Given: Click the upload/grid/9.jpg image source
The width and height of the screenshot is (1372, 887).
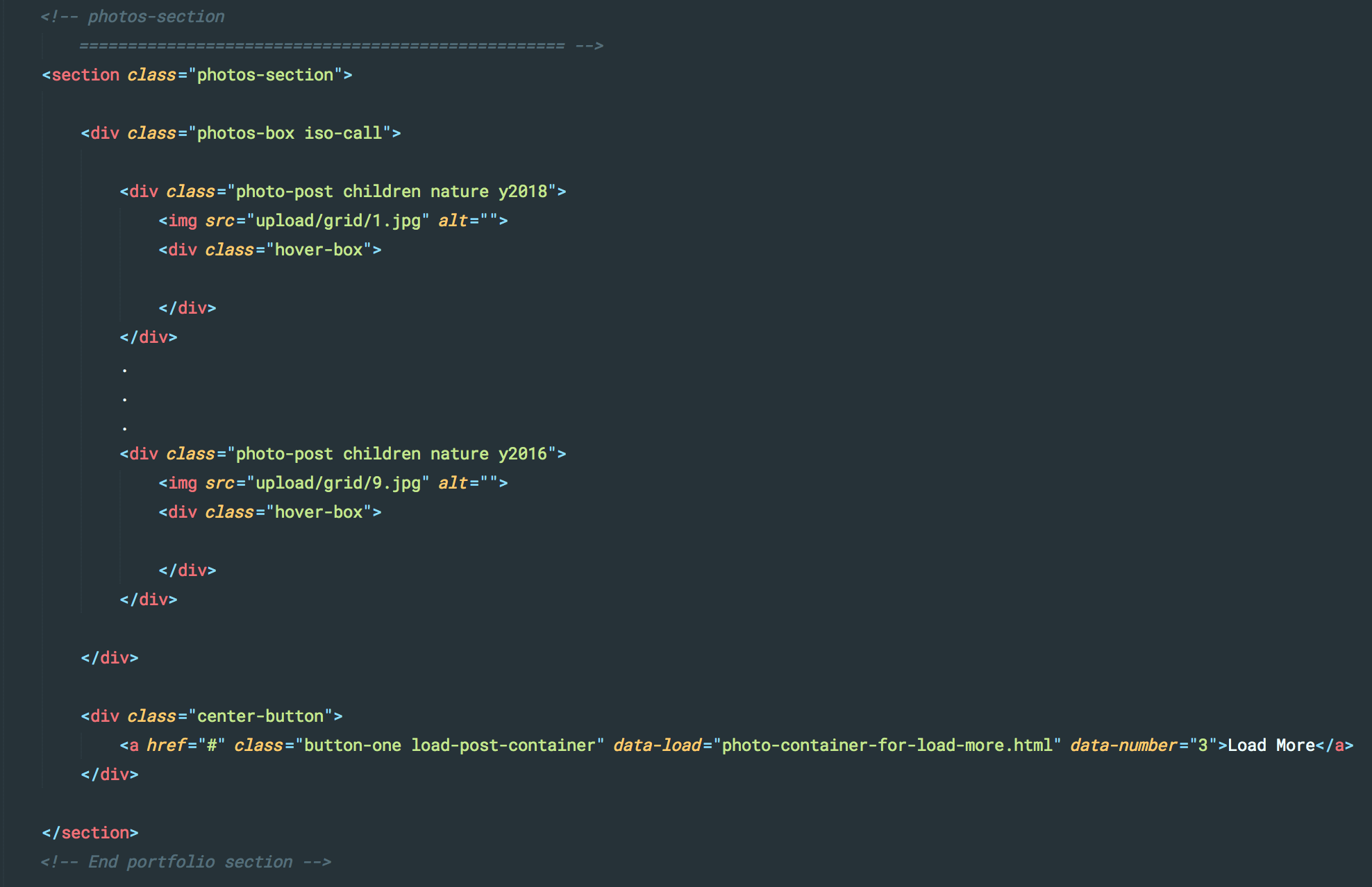Looking at the screenshot, I should (338, 483).
